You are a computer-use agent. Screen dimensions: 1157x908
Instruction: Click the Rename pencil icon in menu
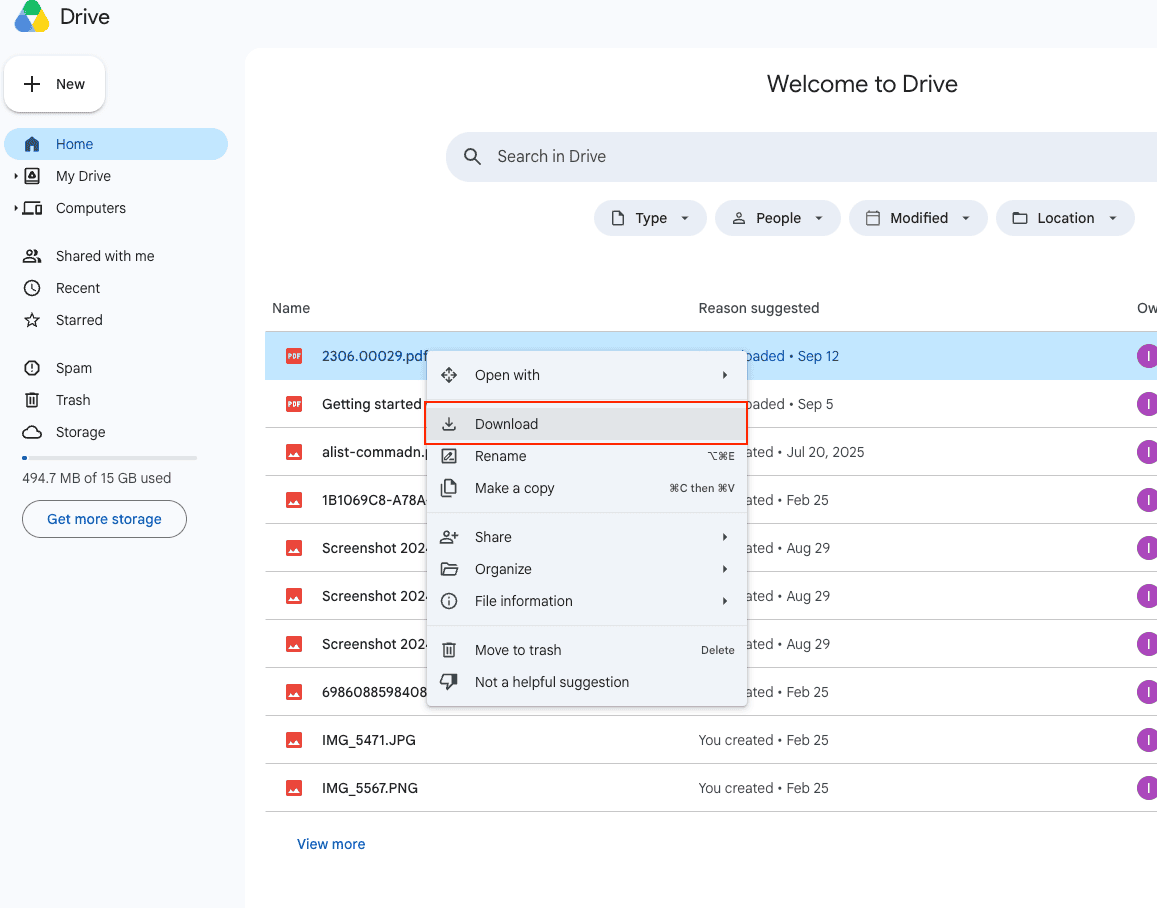tap(449, 456)
